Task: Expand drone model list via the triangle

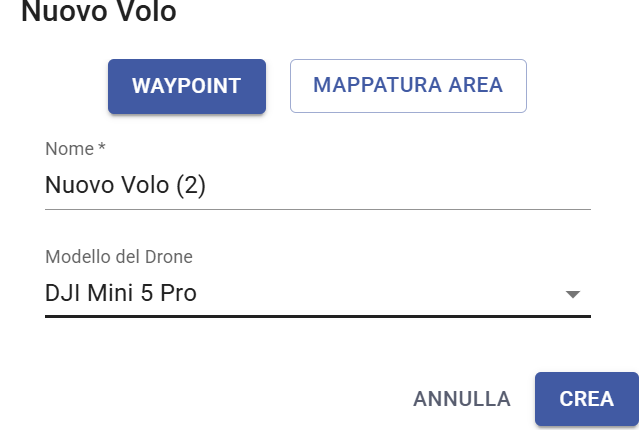Action: (x=572, y=295)
